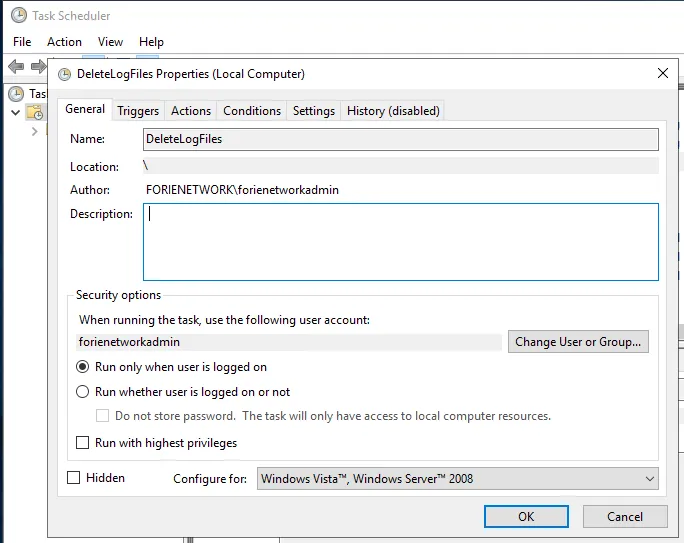Click the DeleteLogFiles Properties dialog clock icon
Image resolution: width=684 pixels, height=543 pixels.
(x=65, y=73)
